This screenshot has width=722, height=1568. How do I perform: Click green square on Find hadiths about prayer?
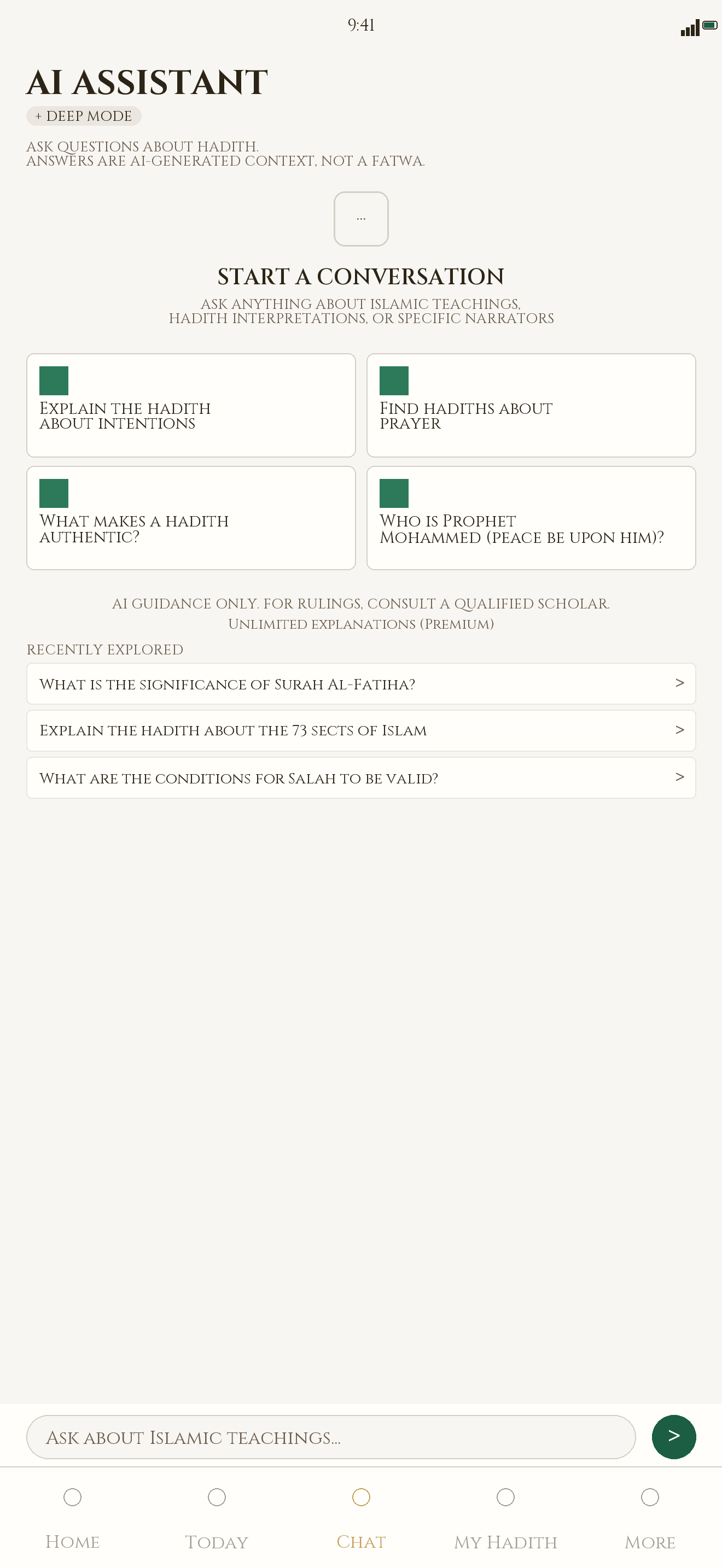click(394, 381)
